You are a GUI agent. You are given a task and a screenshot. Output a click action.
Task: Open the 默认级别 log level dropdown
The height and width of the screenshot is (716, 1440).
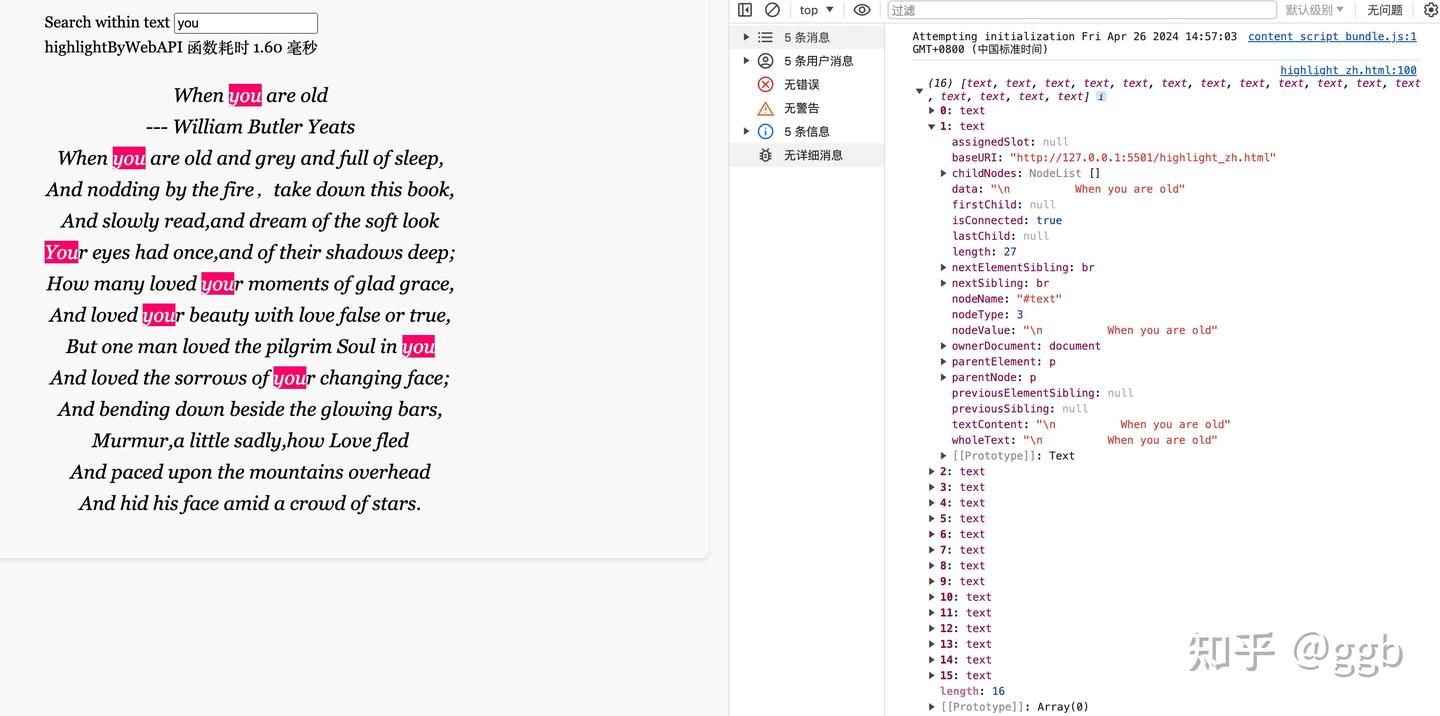tap(1311, 9)
